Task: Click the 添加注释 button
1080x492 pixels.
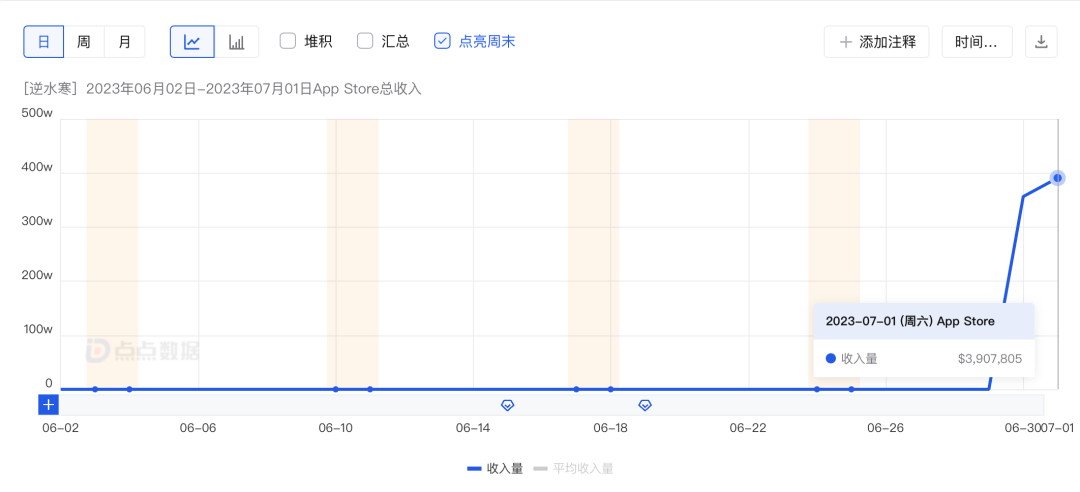Action: 876,42
